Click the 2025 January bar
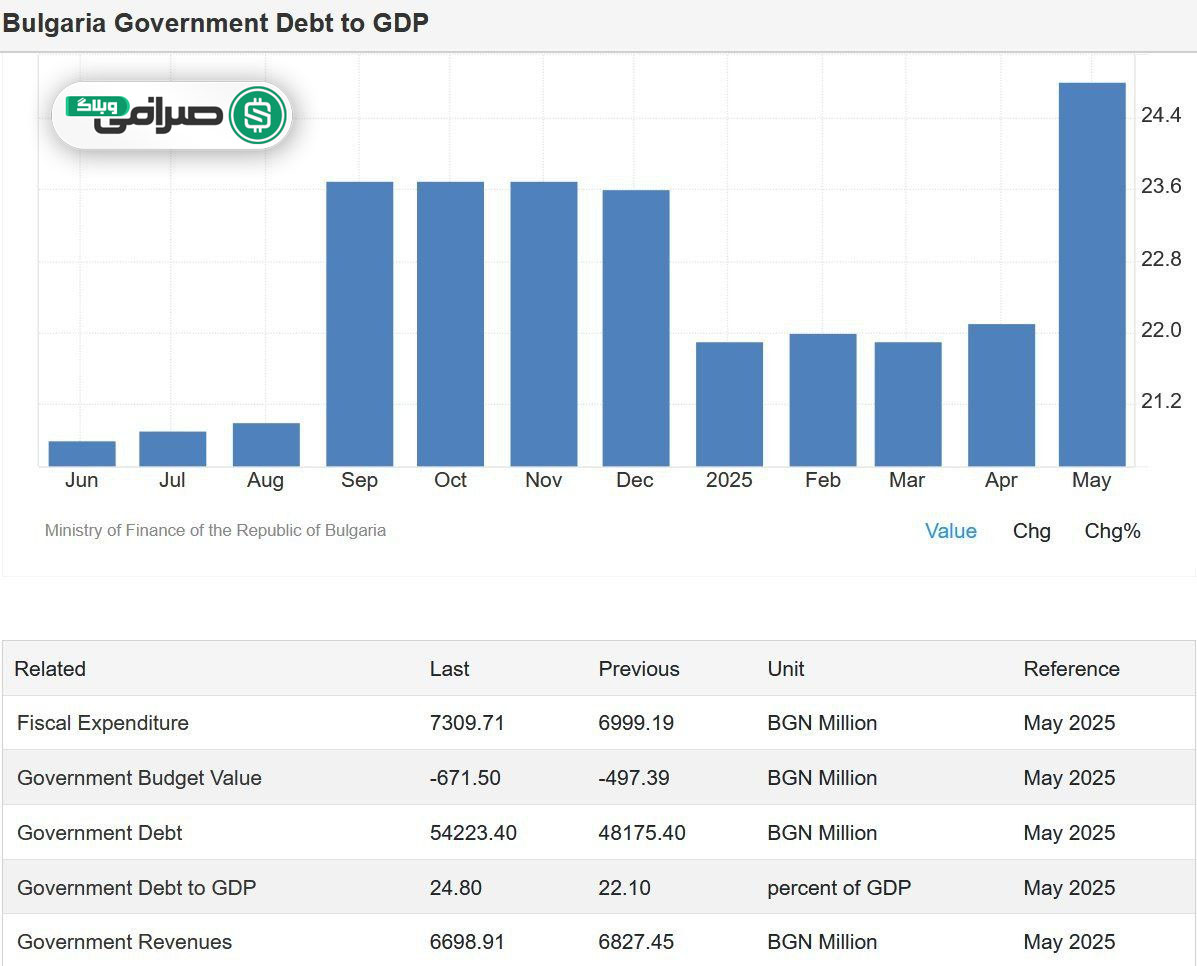 click(x=729, y=404)
